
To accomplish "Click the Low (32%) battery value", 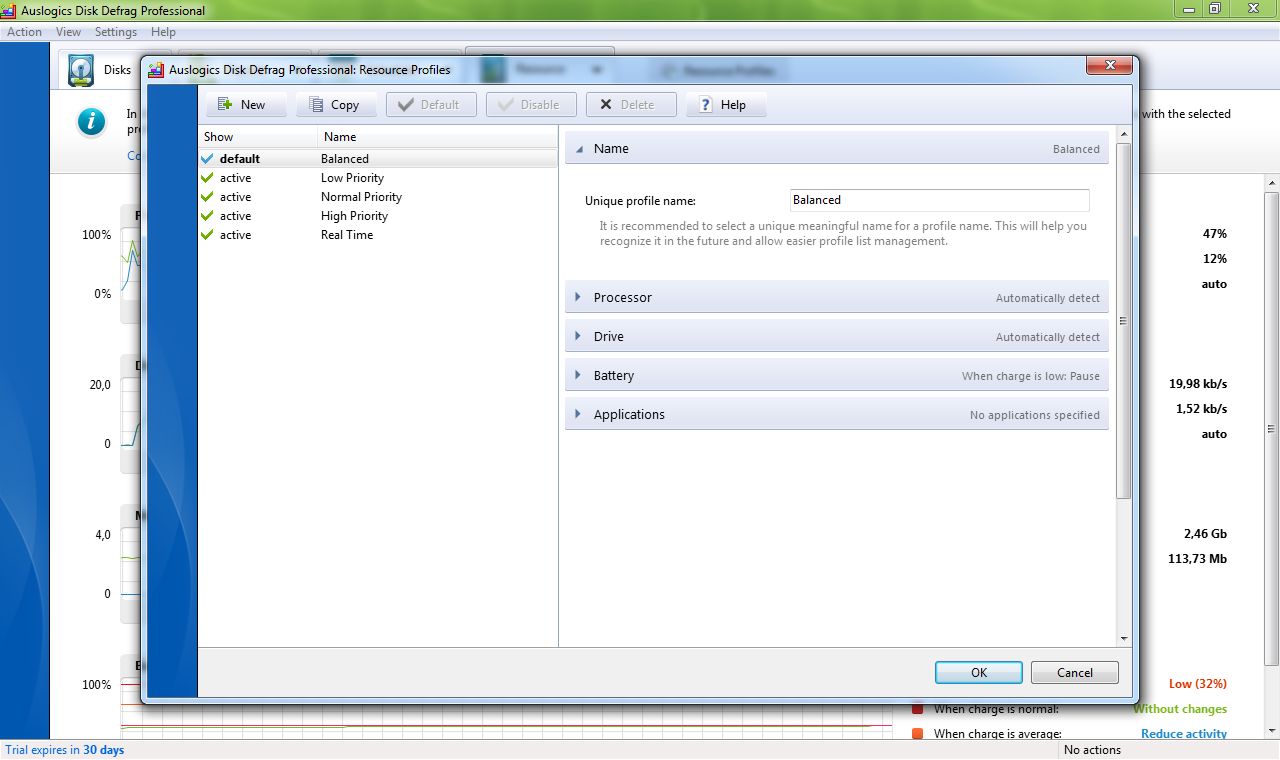I will tap(1198, 684).
